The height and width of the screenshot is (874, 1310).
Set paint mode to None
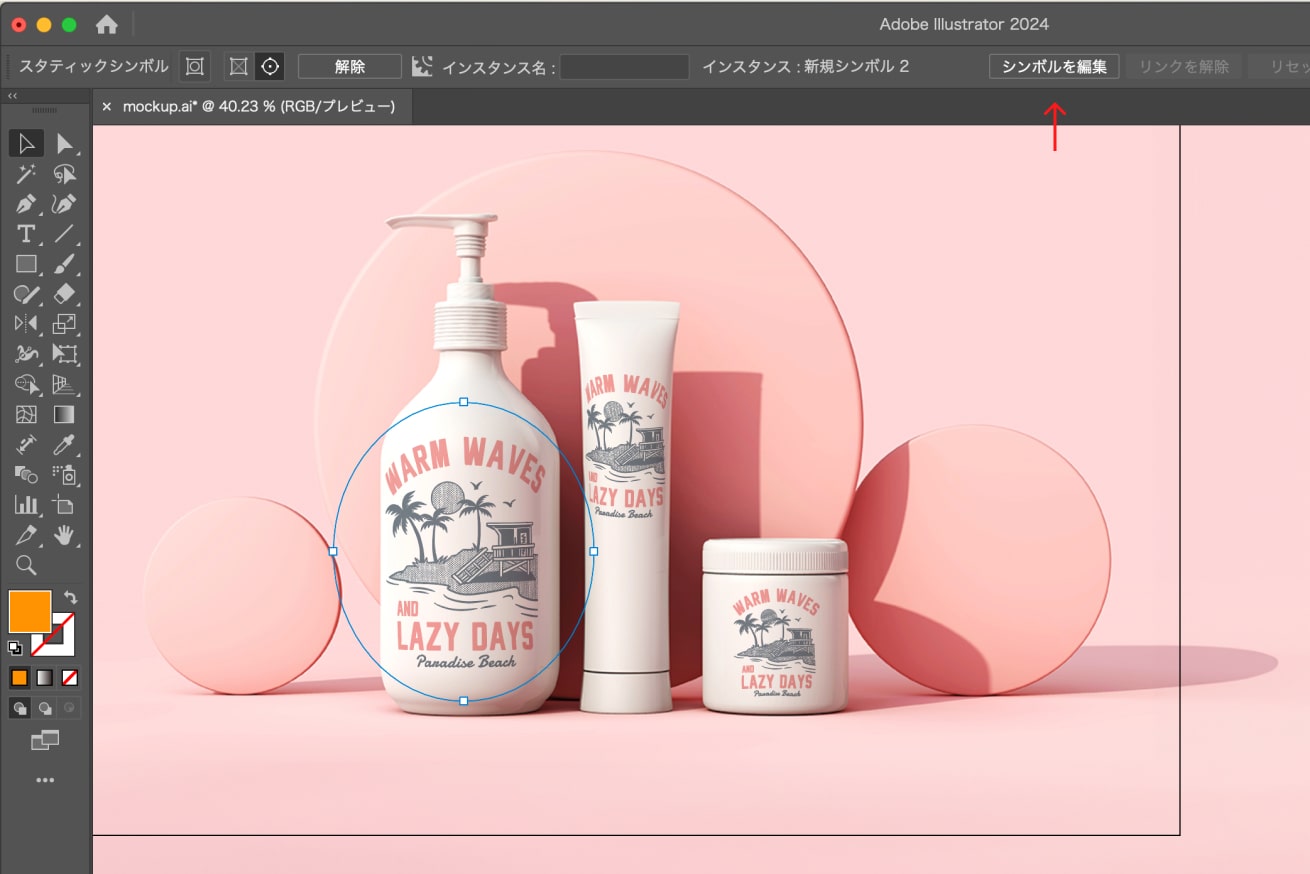(70, 678)
